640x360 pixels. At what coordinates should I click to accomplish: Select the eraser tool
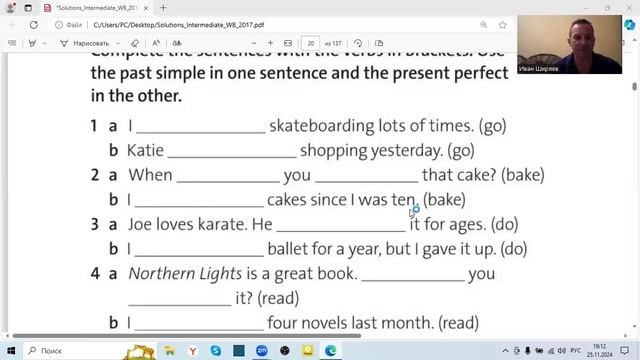(x=135, y=43)
